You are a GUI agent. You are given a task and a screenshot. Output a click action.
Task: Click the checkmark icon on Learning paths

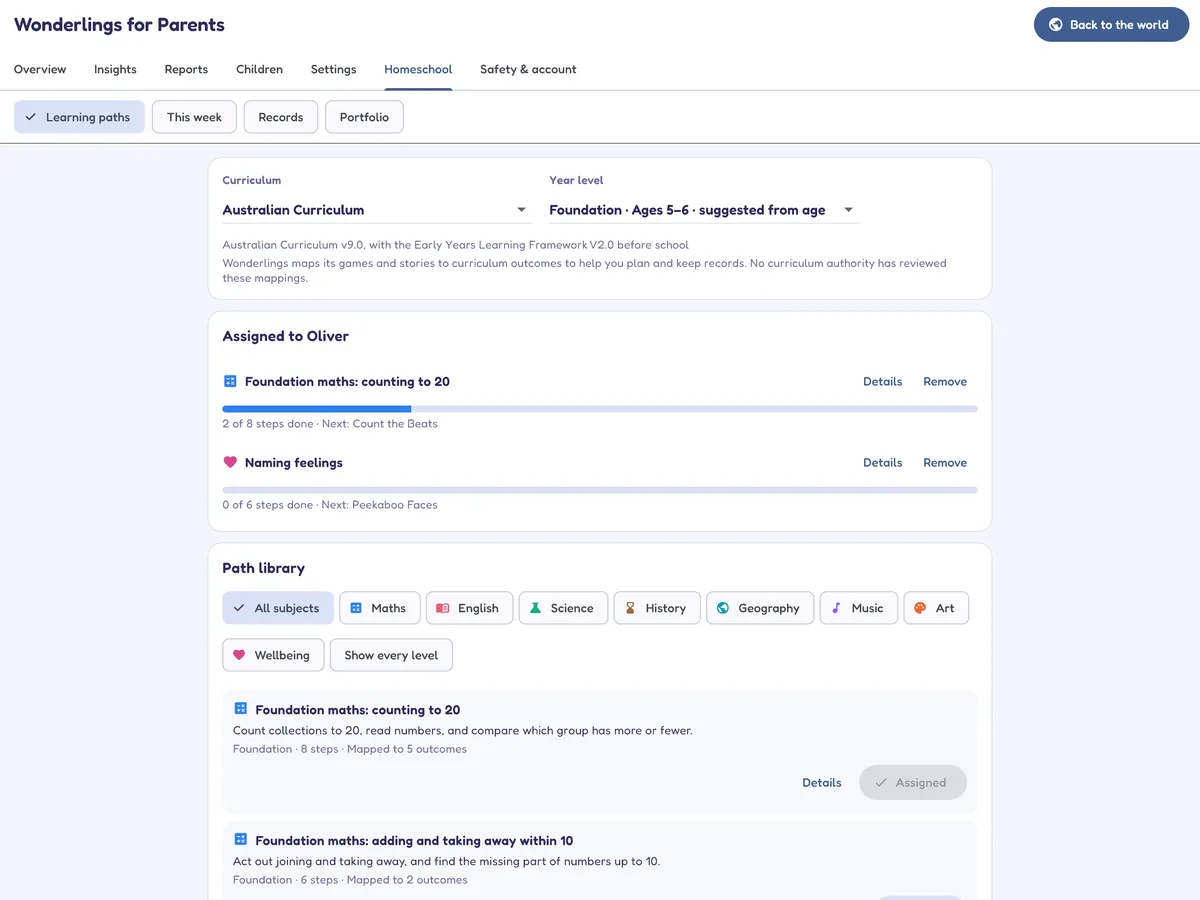pyautogui.click(x=31, y=117)
